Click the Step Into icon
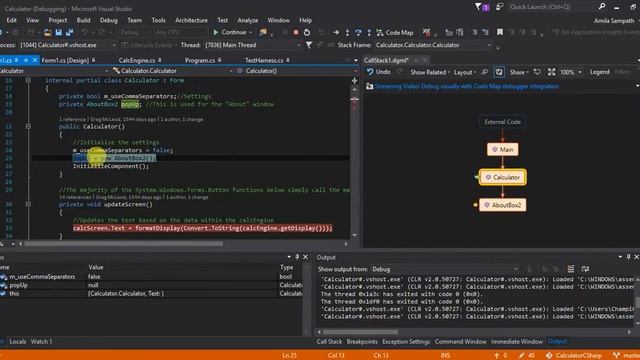Image resolution: width=640 pixels, height=360 pixels. [347, 33]
